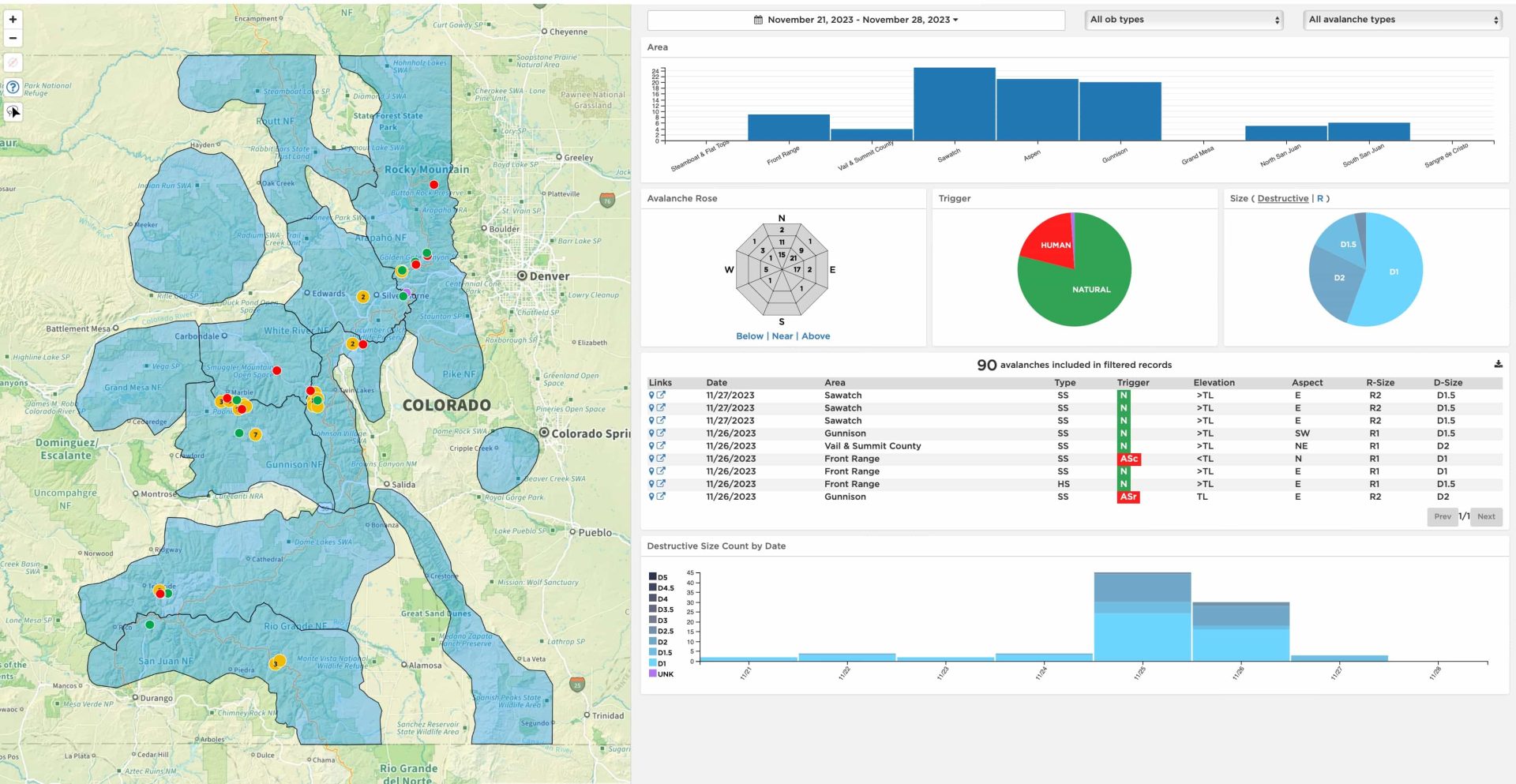Click the 11/25 bar in Destructive Size chart
Image resolution: width=1516 pixels, height=784 pixels.
[x=1143, y=617]
